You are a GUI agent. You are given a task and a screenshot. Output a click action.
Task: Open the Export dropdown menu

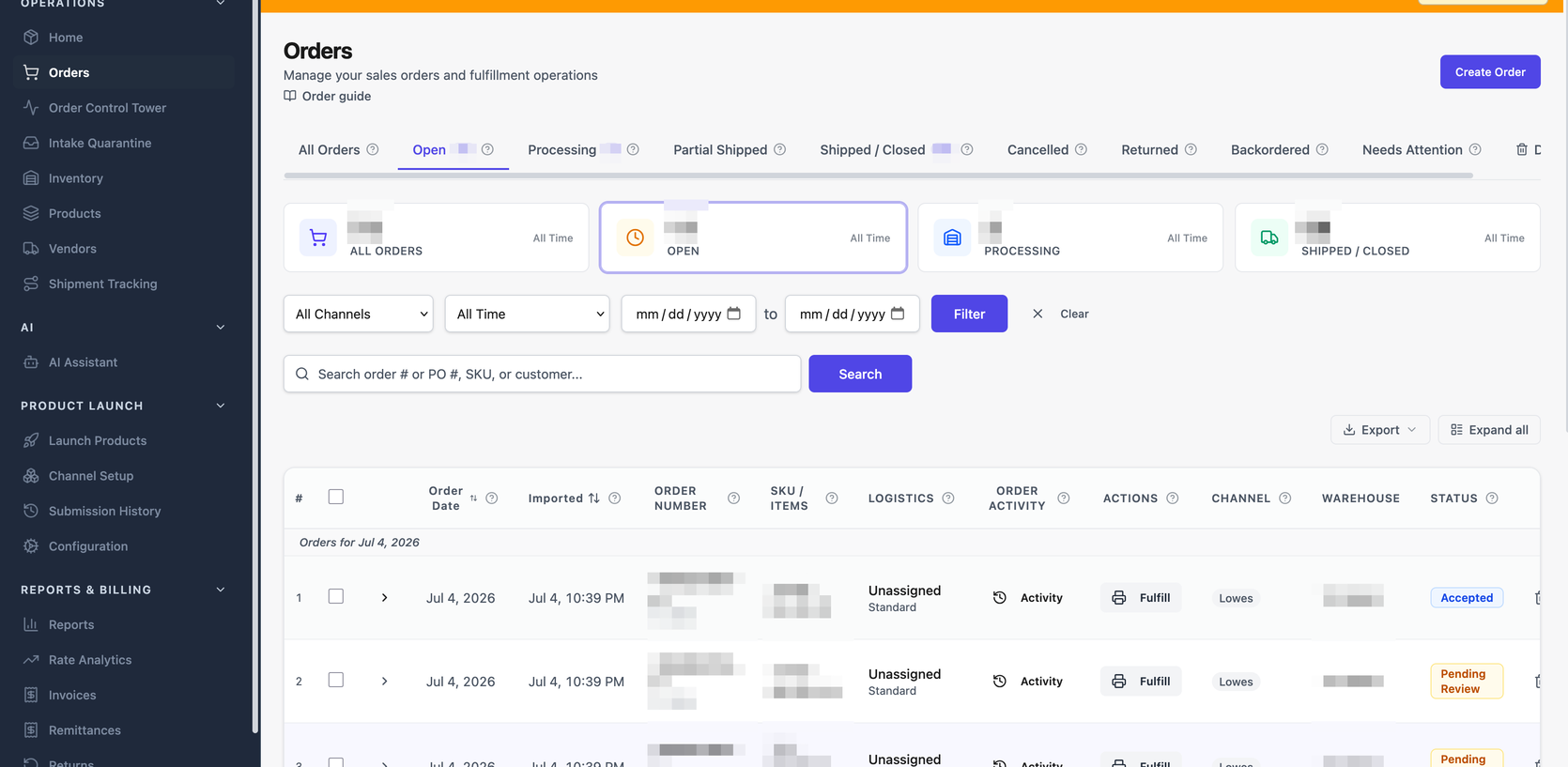point(1380,430)
